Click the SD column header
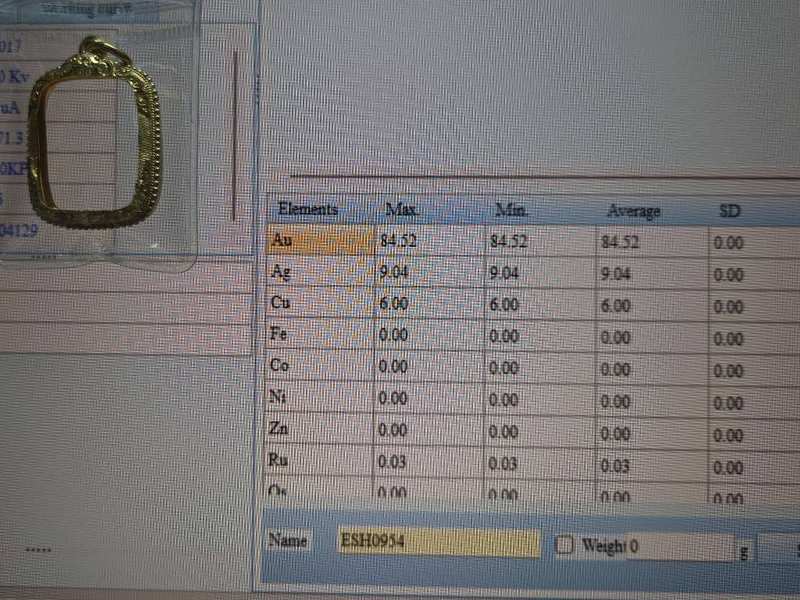Viewport: 800px width, 600px height. pyautogui.click(x=730, y=212)
